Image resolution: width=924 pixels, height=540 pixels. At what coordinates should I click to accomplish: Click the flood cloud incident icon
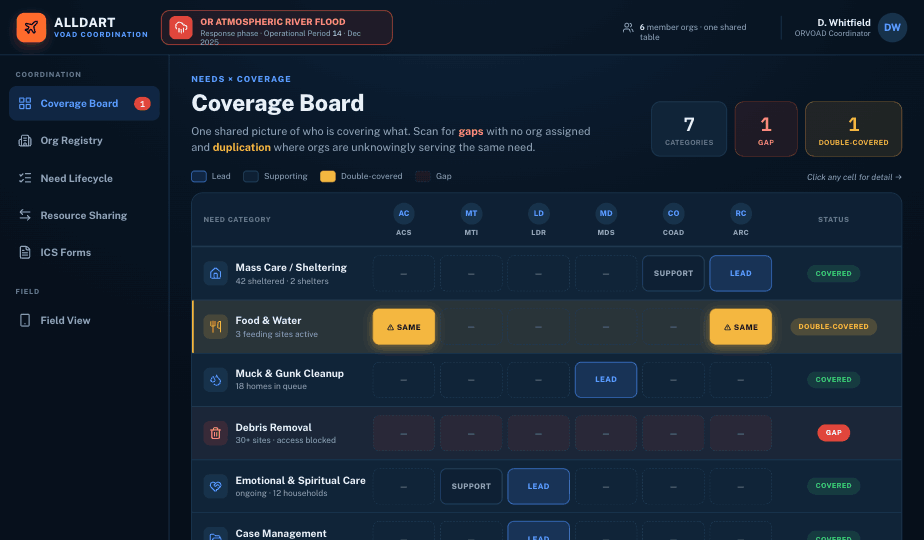[x=181, y=28]
